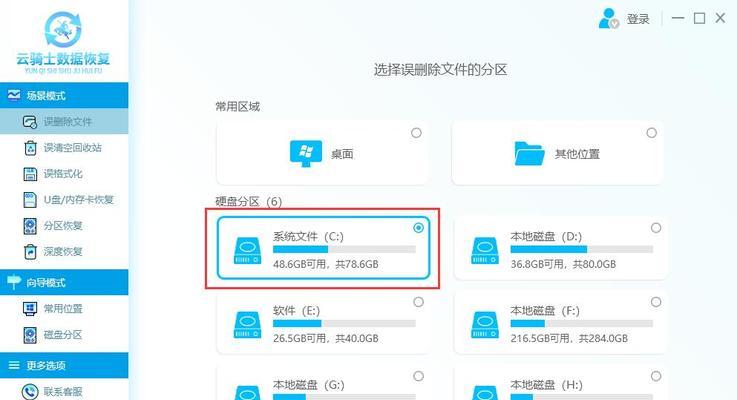This screenshot has width=737, height=400.
Task: Select 分区恢复 in the sidebar
Action: click(64, 226)
